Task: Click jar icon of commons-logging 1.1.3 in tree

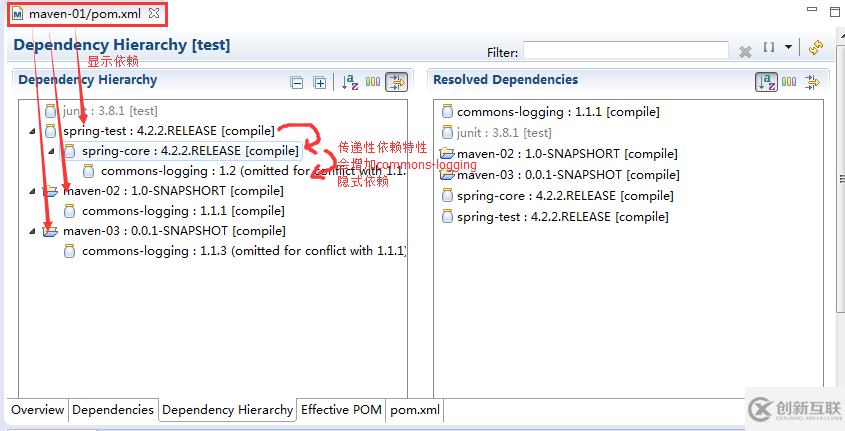Action: click(x=70, y=251)
